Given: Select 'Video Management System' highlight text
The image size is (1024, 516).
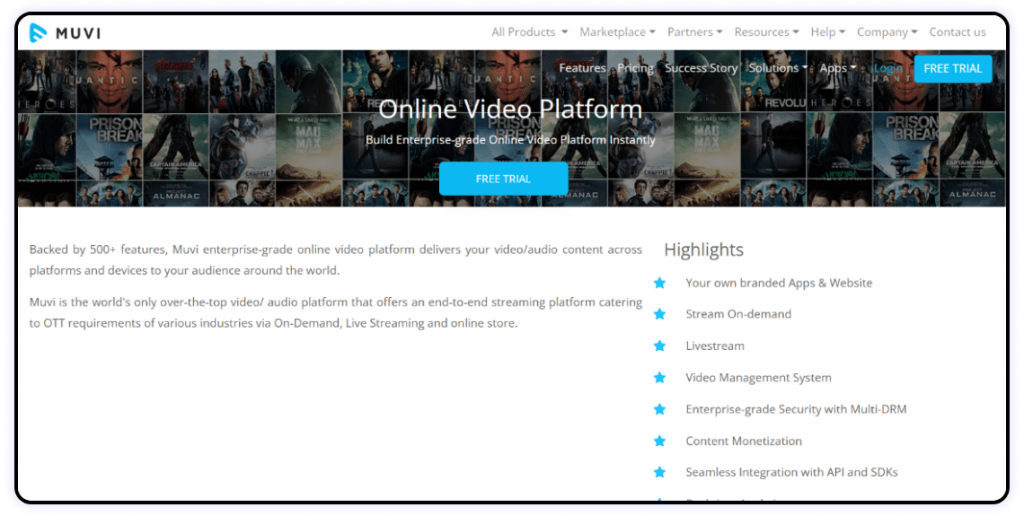Looking at the screenshot, I should click(758, 378).
